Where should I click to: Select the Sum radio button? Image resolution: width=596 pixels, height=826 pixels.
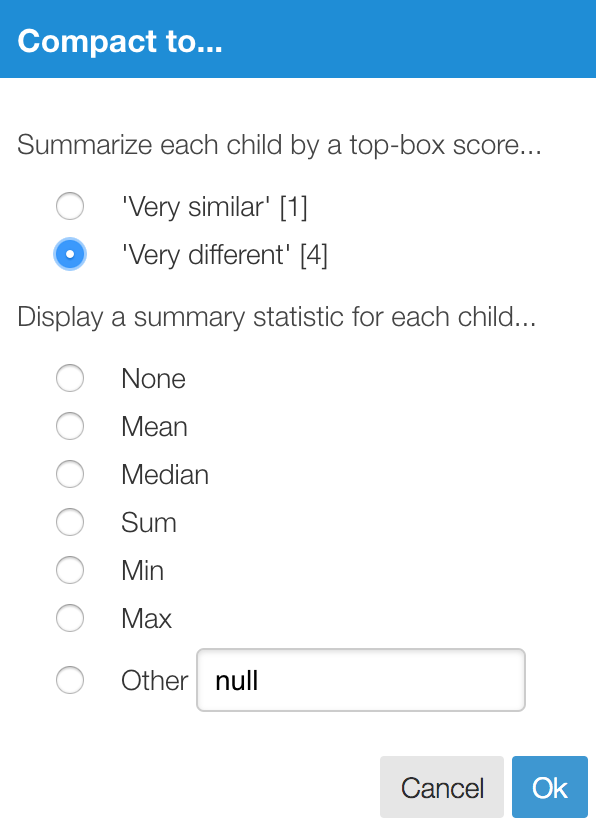tap(70, 522)
